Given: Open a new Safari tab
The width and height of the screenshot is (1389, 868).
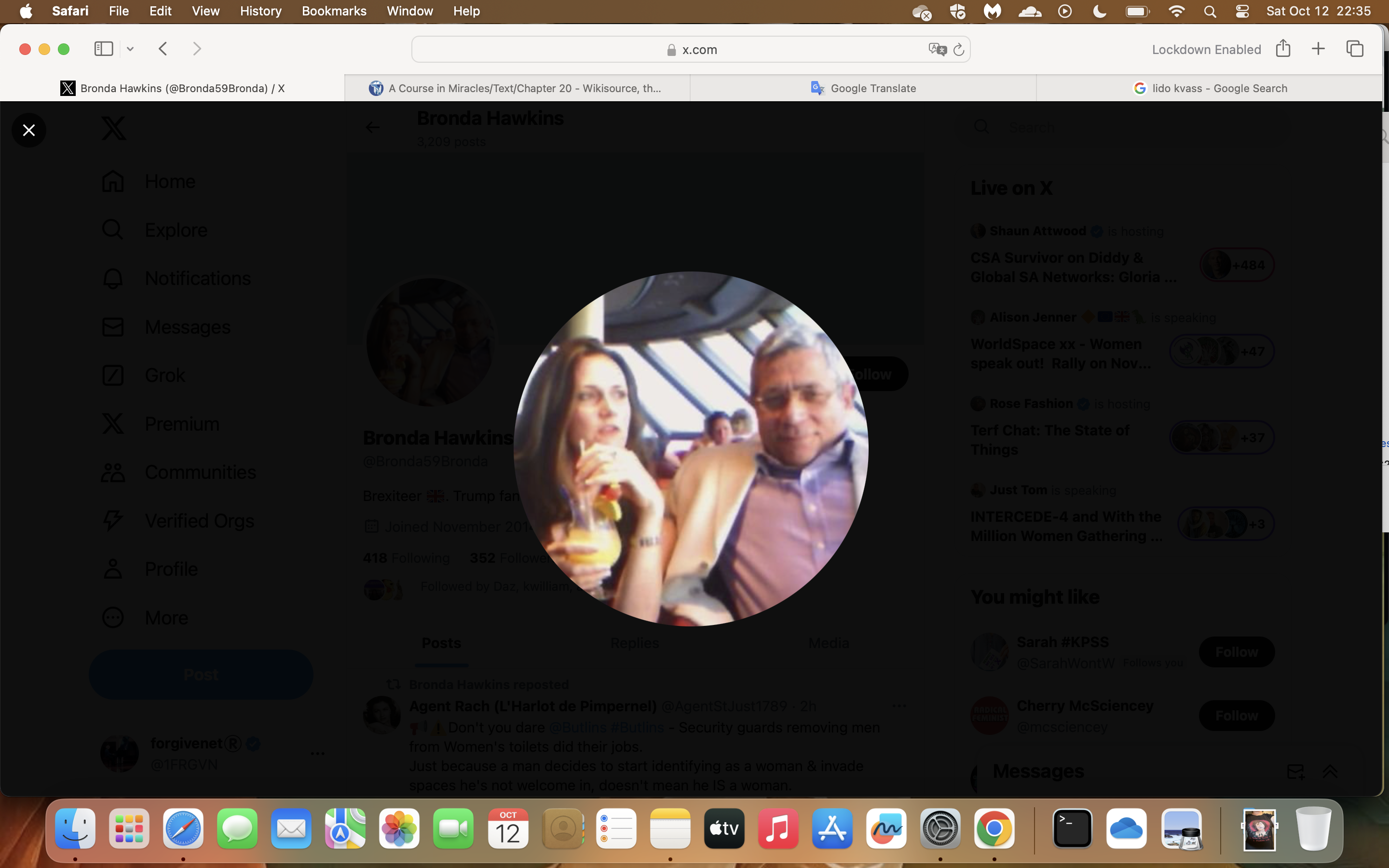Looking at the screenshot, I should (1319, 49).
